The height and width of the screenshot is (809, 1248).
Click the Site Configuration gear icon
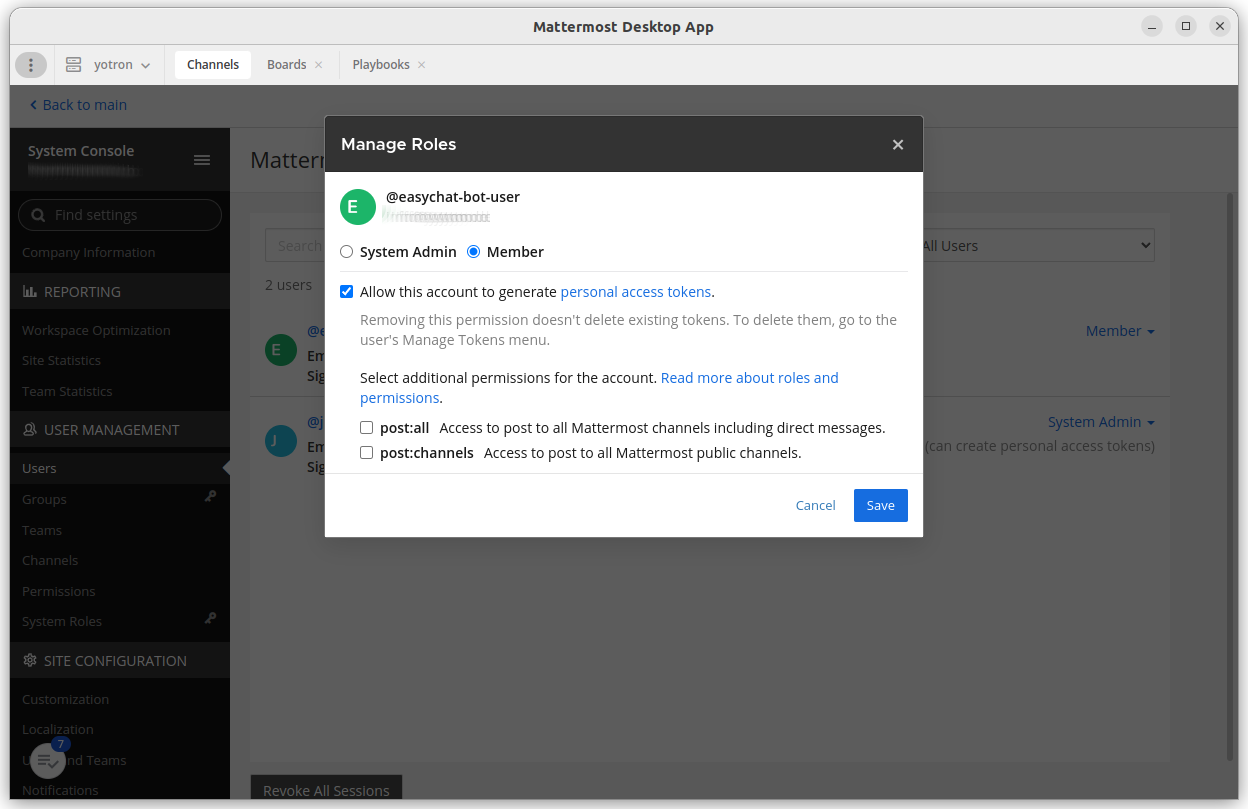(30, 661)
